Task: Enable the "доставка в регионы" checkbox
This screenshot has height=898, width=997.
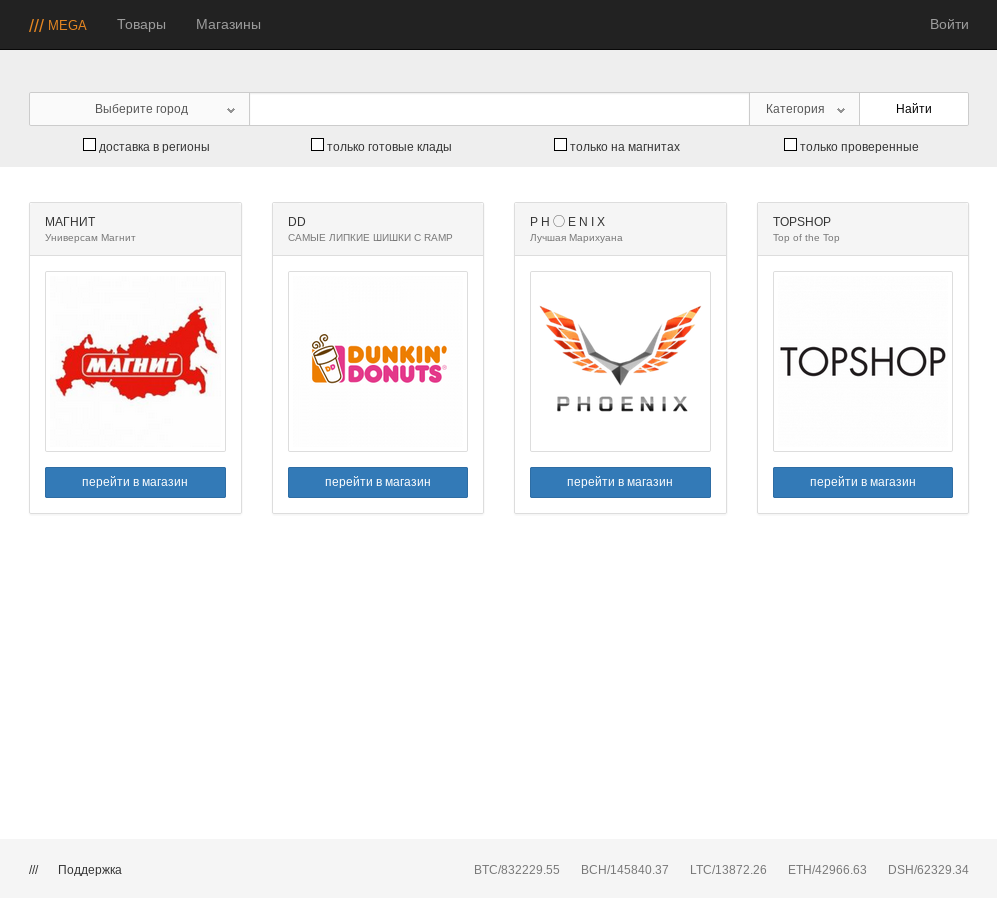Action: (90, 145)
